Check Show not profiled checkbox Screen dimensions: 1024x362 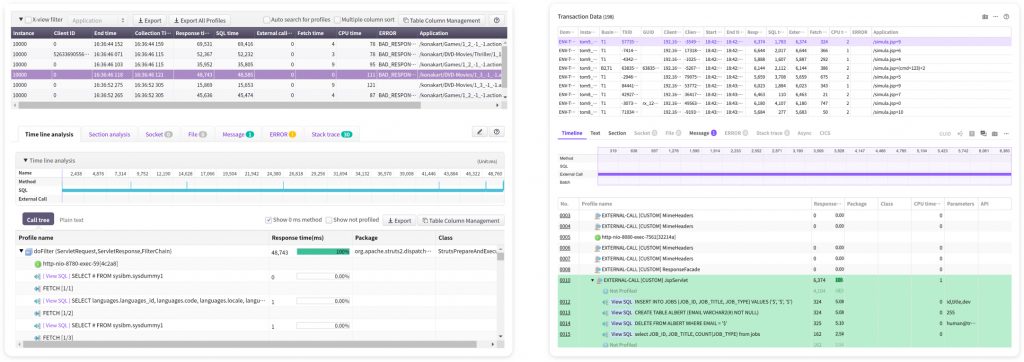click(x=329, y=220)
